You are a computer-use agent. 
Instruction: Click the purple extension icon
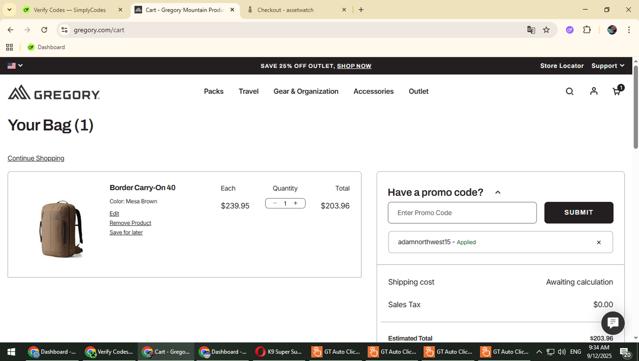pyautogui.click(x=569, y=30)
